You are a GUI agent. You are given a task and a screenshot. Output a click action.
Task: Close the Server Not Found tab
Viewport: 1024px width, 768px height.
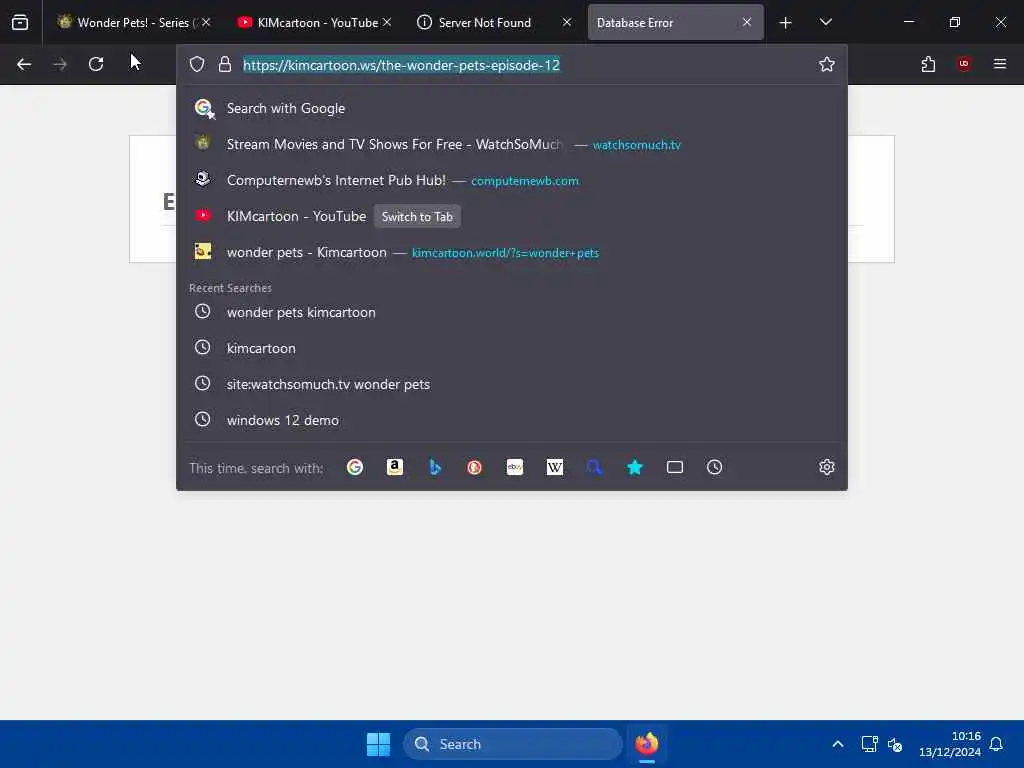[x=567, y=22]
